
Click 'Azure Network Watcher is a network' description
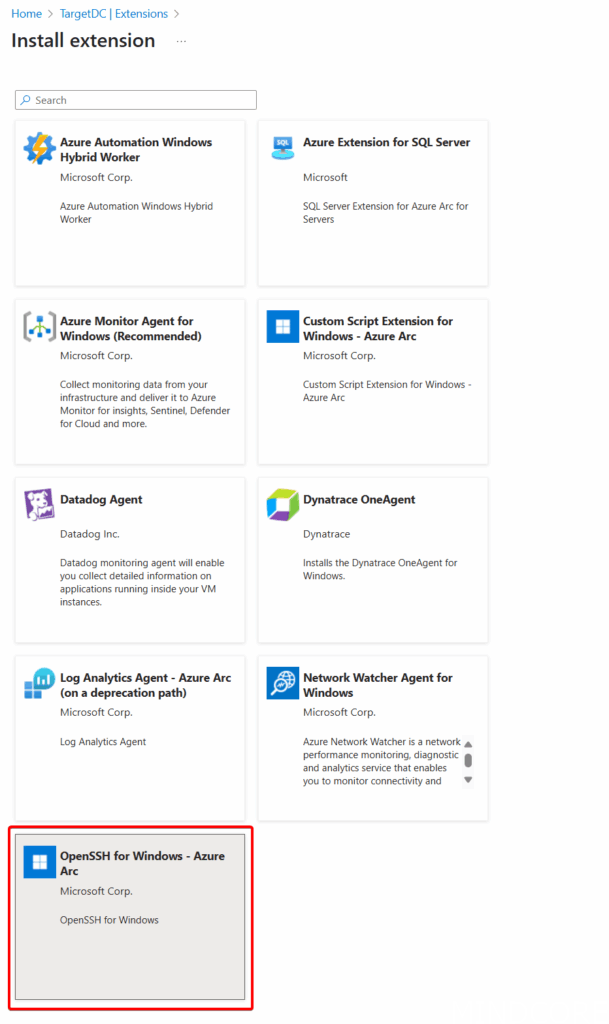pyautogui.click(x=381, y=761)
